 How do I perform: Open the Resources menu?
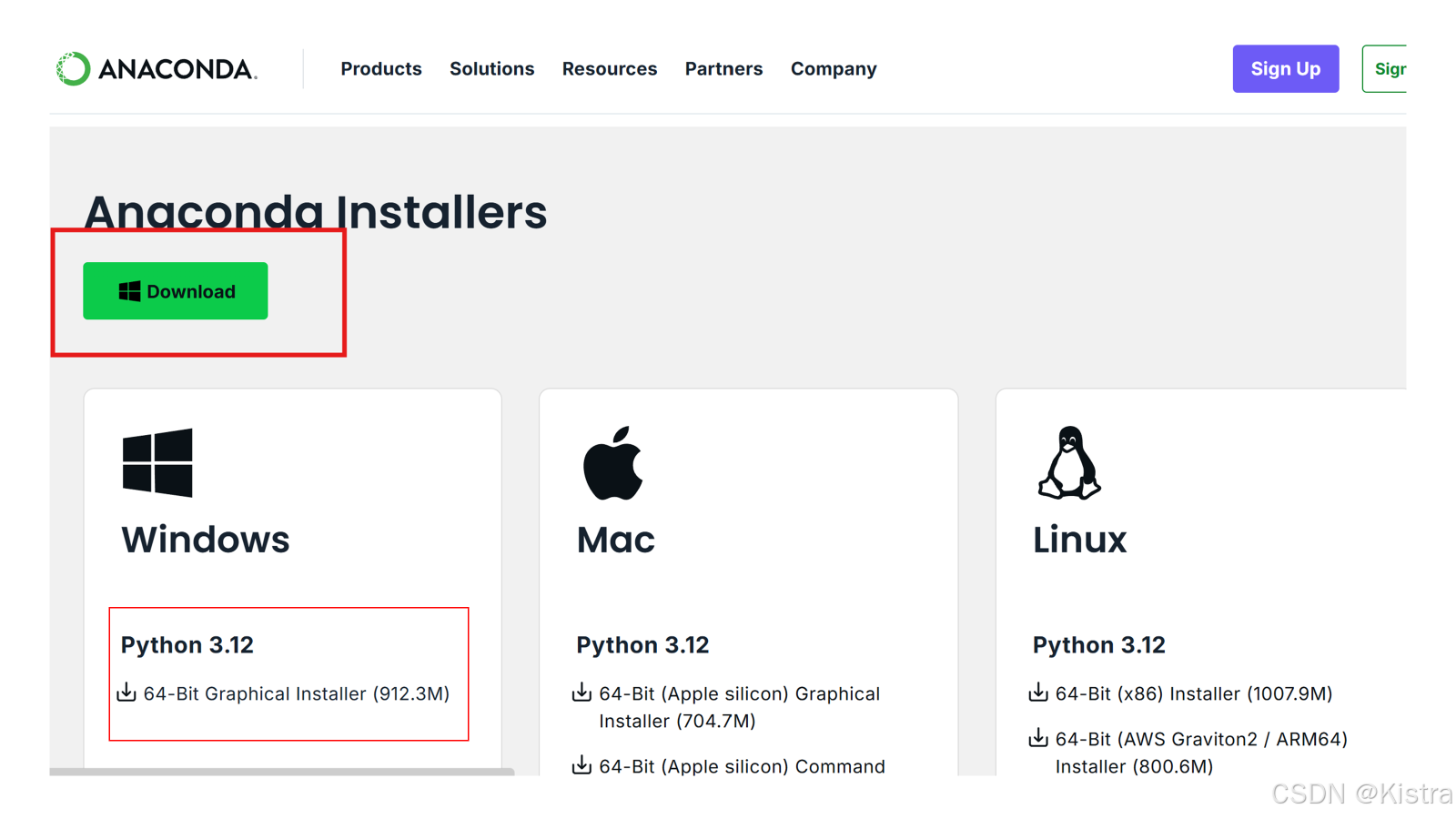(610, 69)
